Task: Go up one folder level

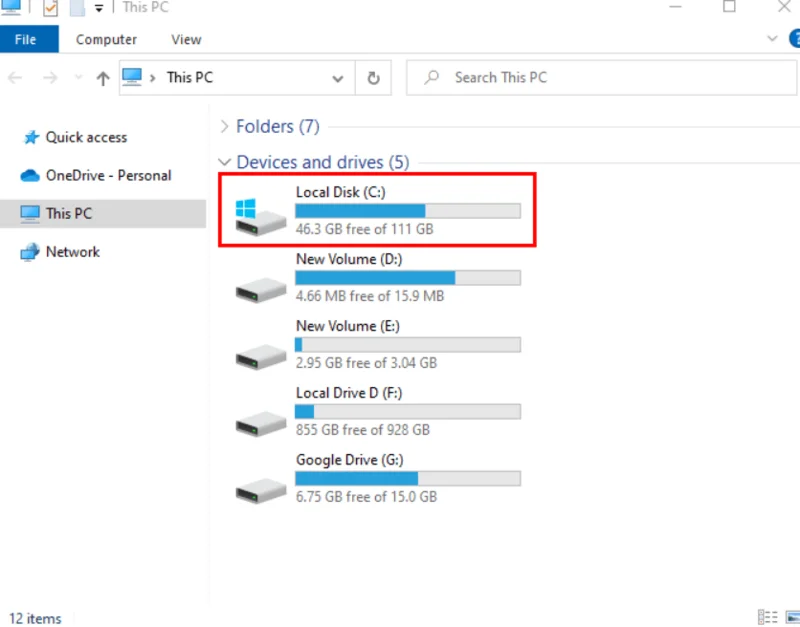Action: tap(103, 78)
